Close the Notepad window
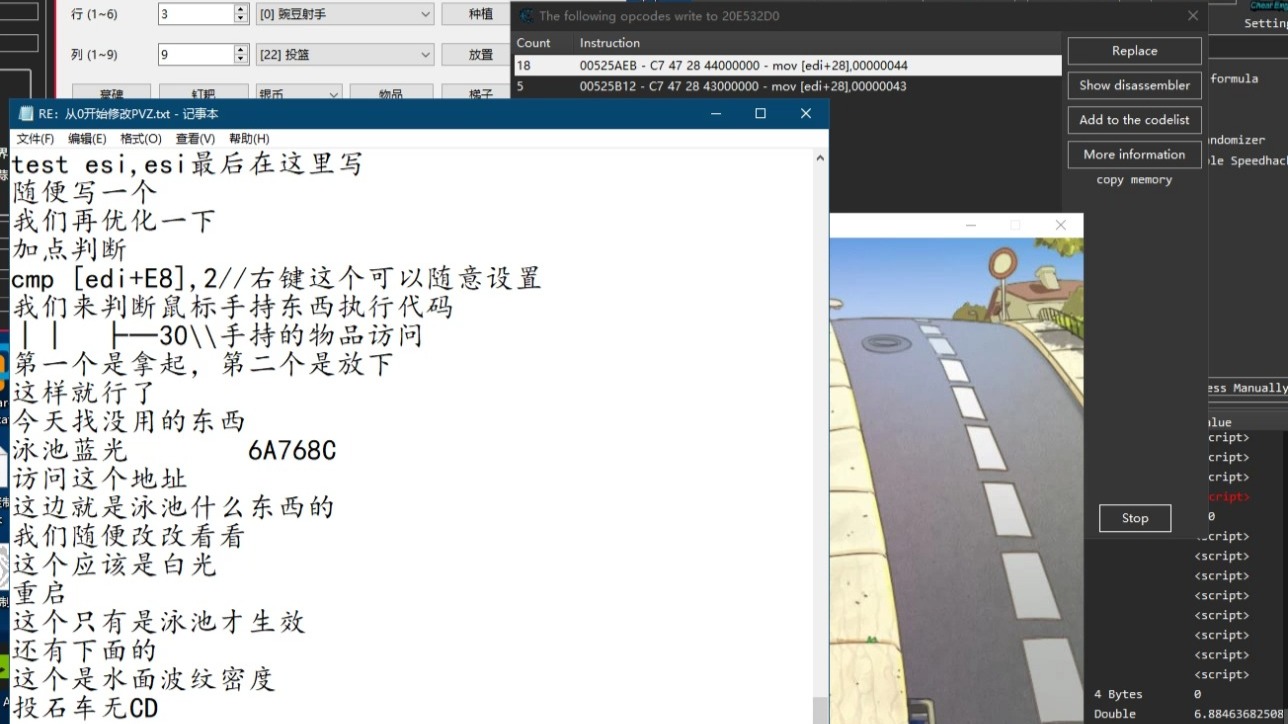1288x724 pixels. tap(805, 114)
